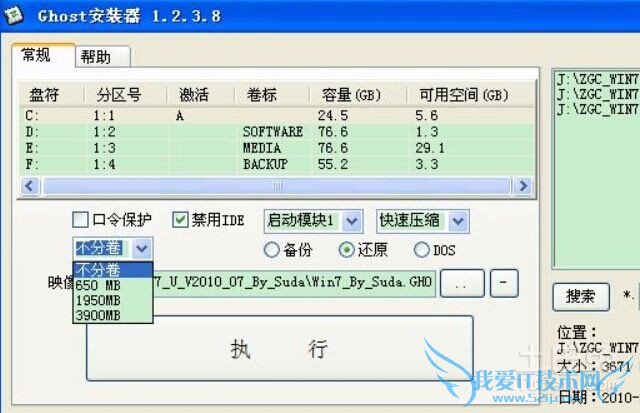Click the 分区号 column header

tap(126, 95)
